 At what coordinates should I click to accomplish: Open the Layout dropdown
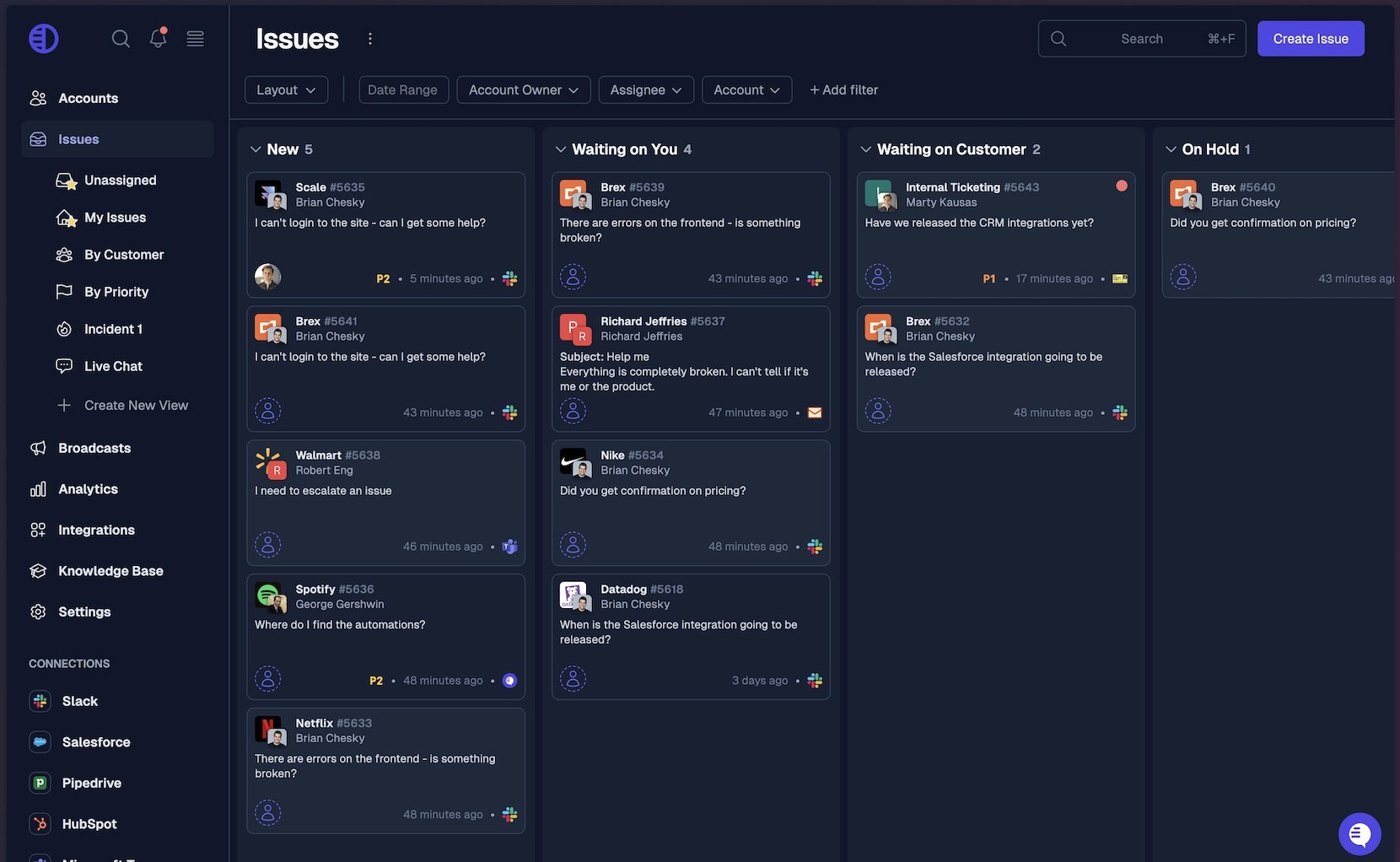286,90
